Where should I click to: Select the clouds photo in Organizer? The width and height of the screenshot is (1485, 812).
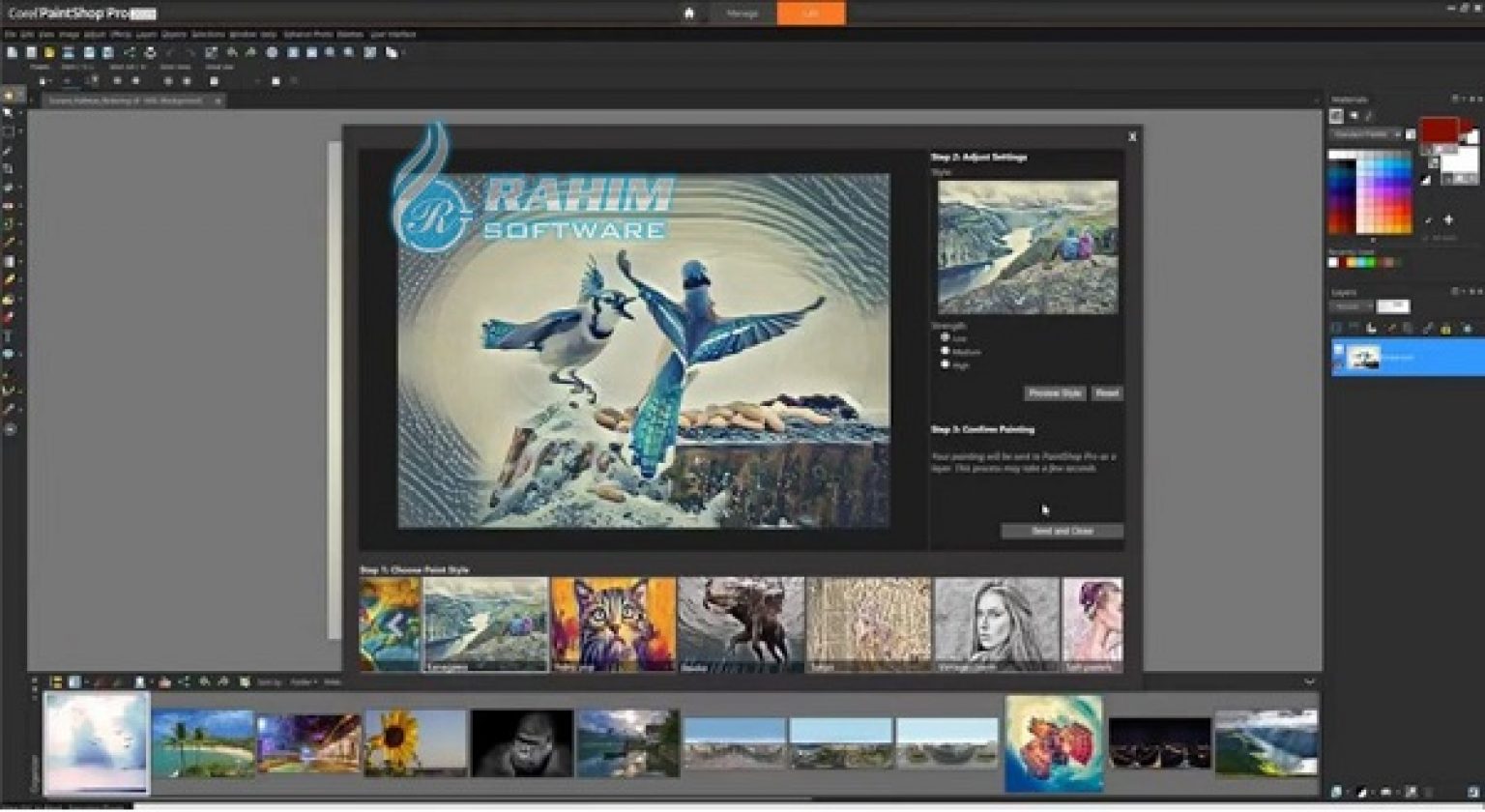coord(97,743)
